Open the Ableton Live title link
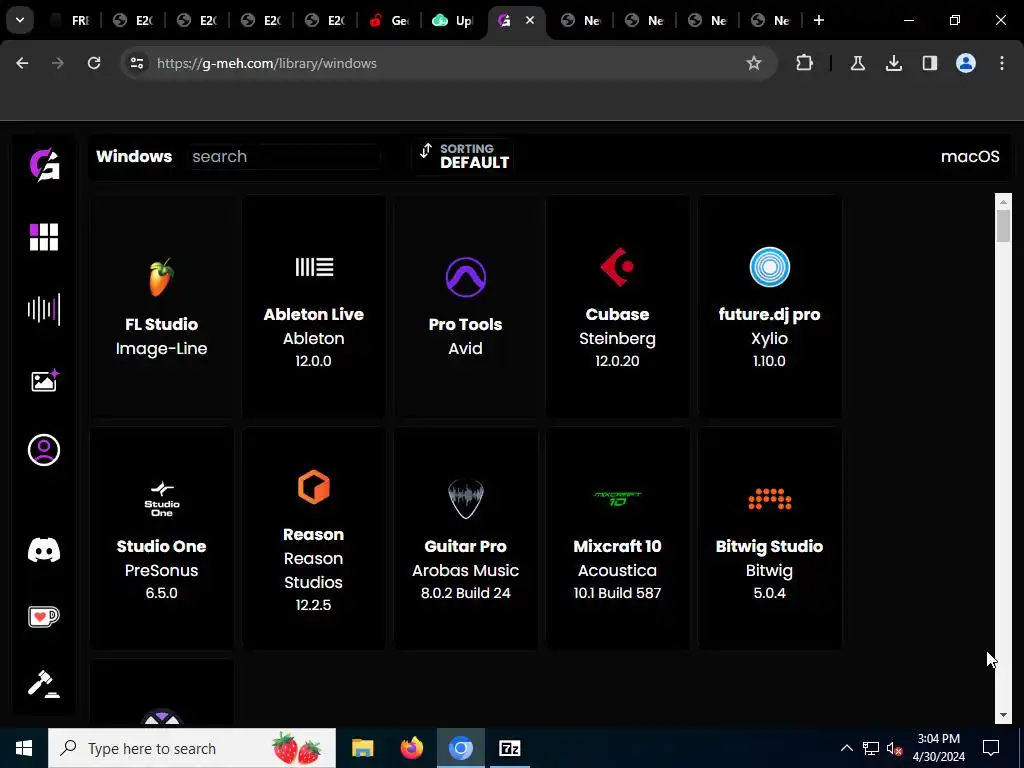Screen dimensions: 1024x768 (313, 314)
